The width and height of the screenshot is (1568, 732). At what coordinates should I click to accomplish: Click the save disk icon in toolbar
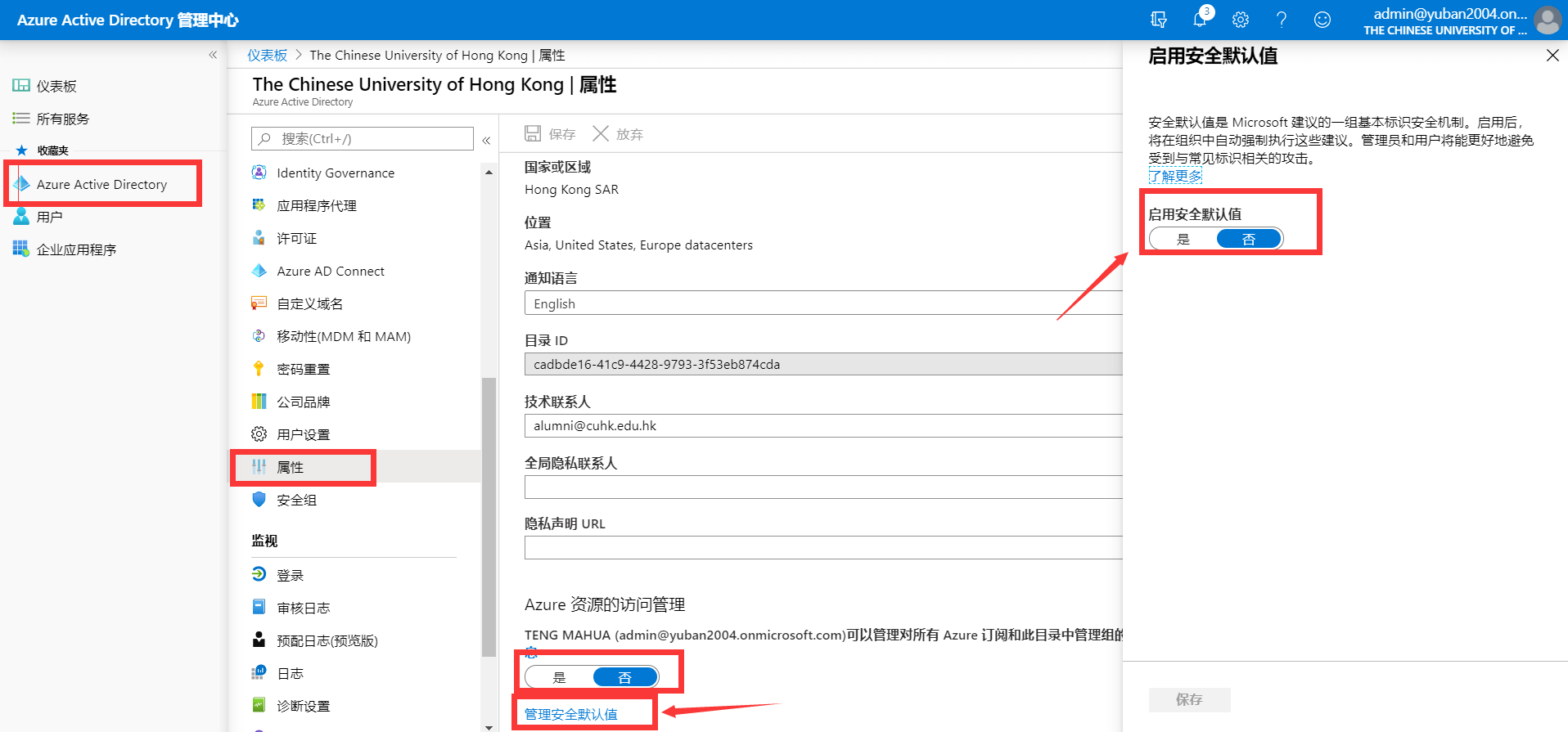coord(533,134)
